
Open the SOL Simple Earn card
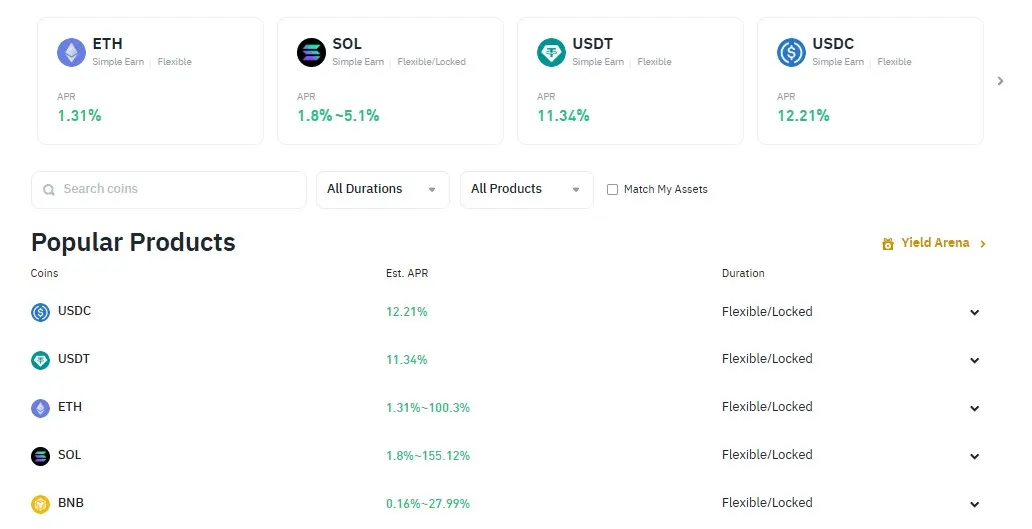390,81
